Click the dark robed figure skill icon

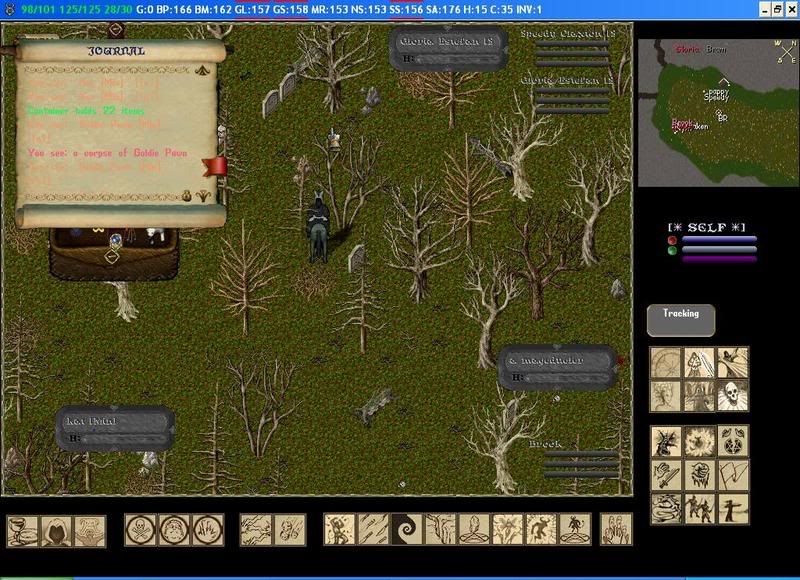tap(699, 396)
